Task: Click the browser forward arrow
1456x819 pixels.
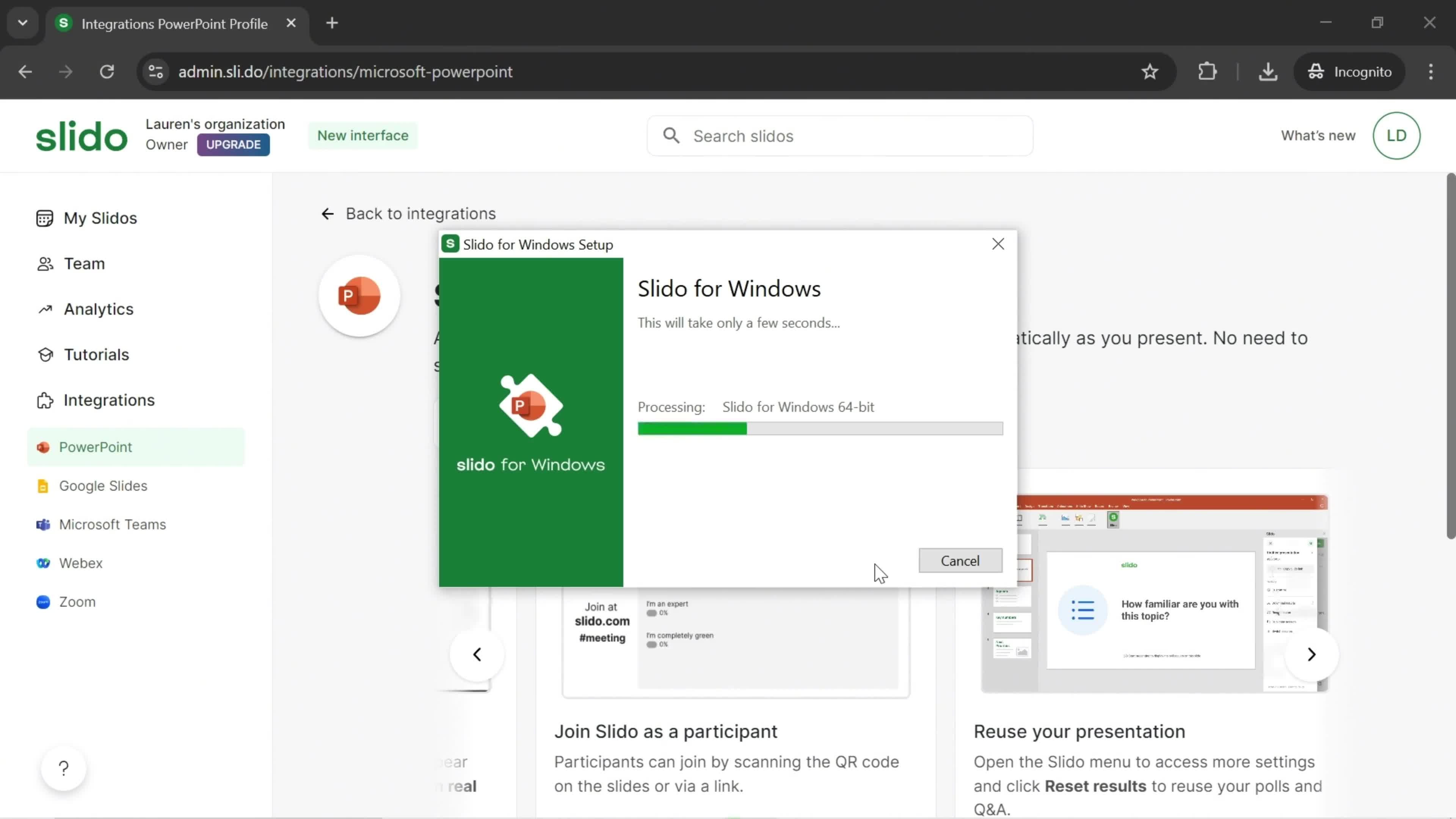Action: 66,72
